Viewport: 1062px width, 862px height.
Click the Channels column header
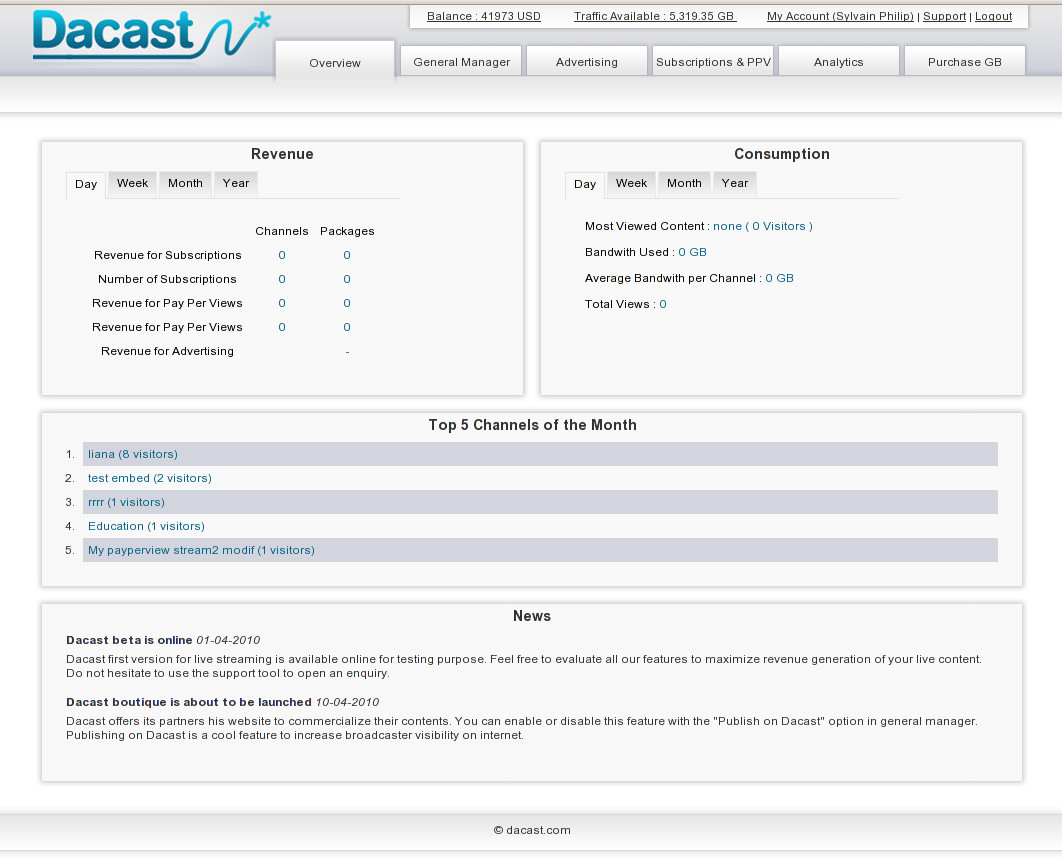click(x=282, y=231)
